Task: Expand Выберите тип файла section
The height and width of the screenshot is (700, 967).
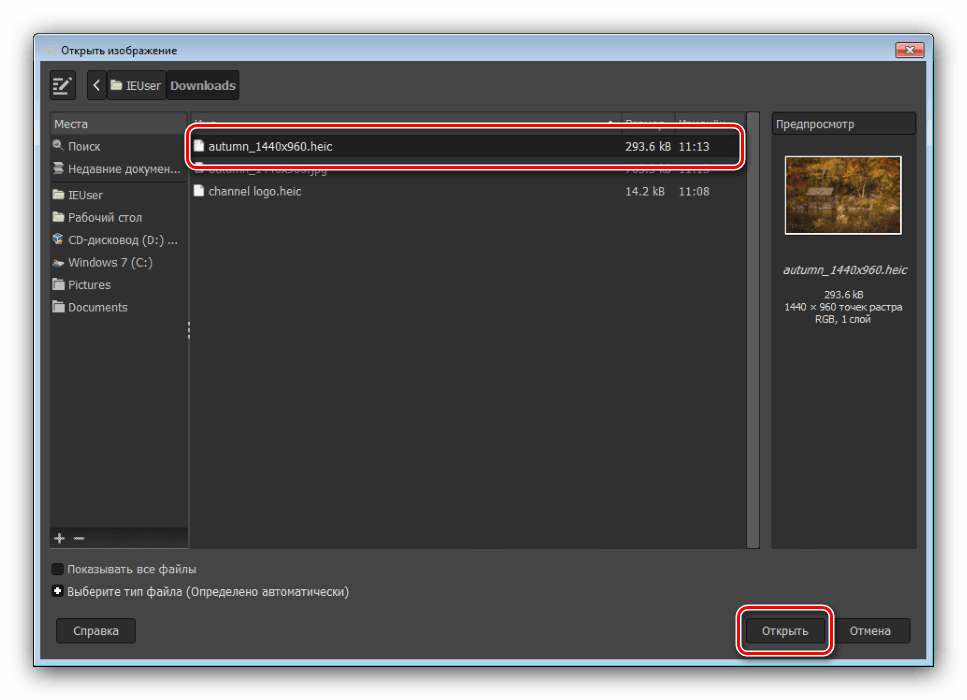Action: 57,591
